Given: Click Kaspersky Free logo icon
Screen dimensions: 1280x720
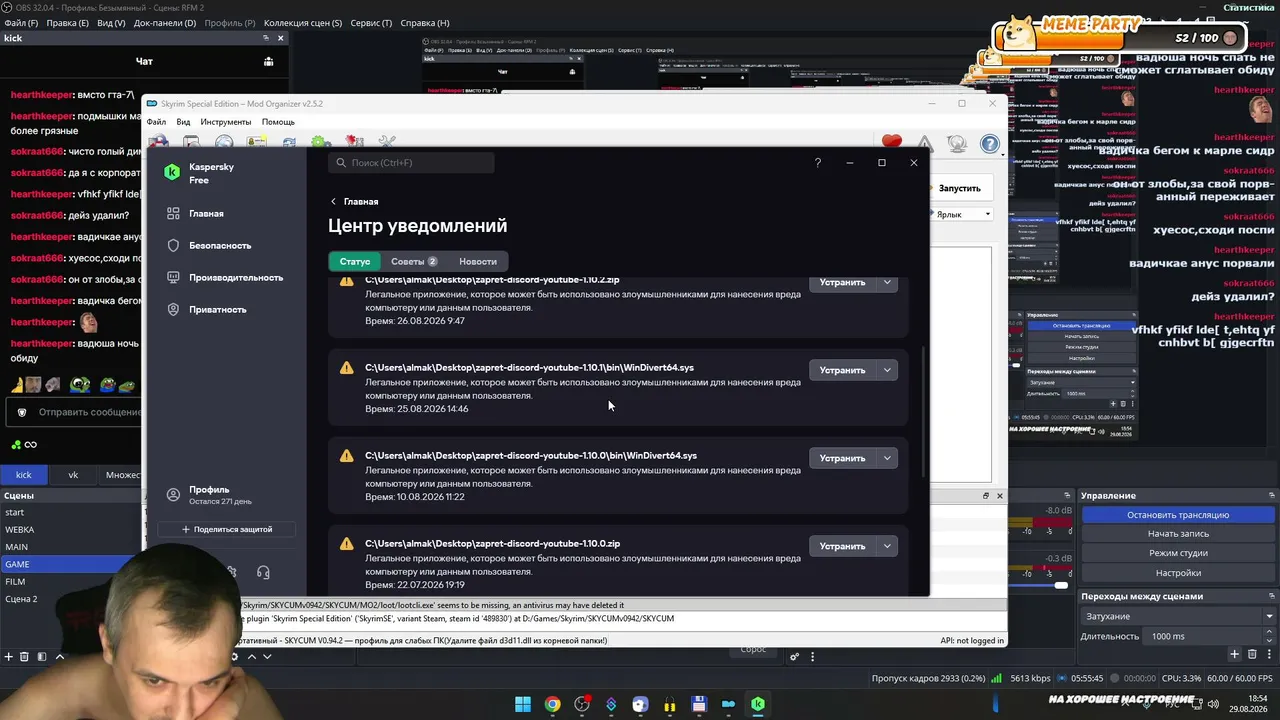Looking at the screenshot, I should tap(172, 173).
